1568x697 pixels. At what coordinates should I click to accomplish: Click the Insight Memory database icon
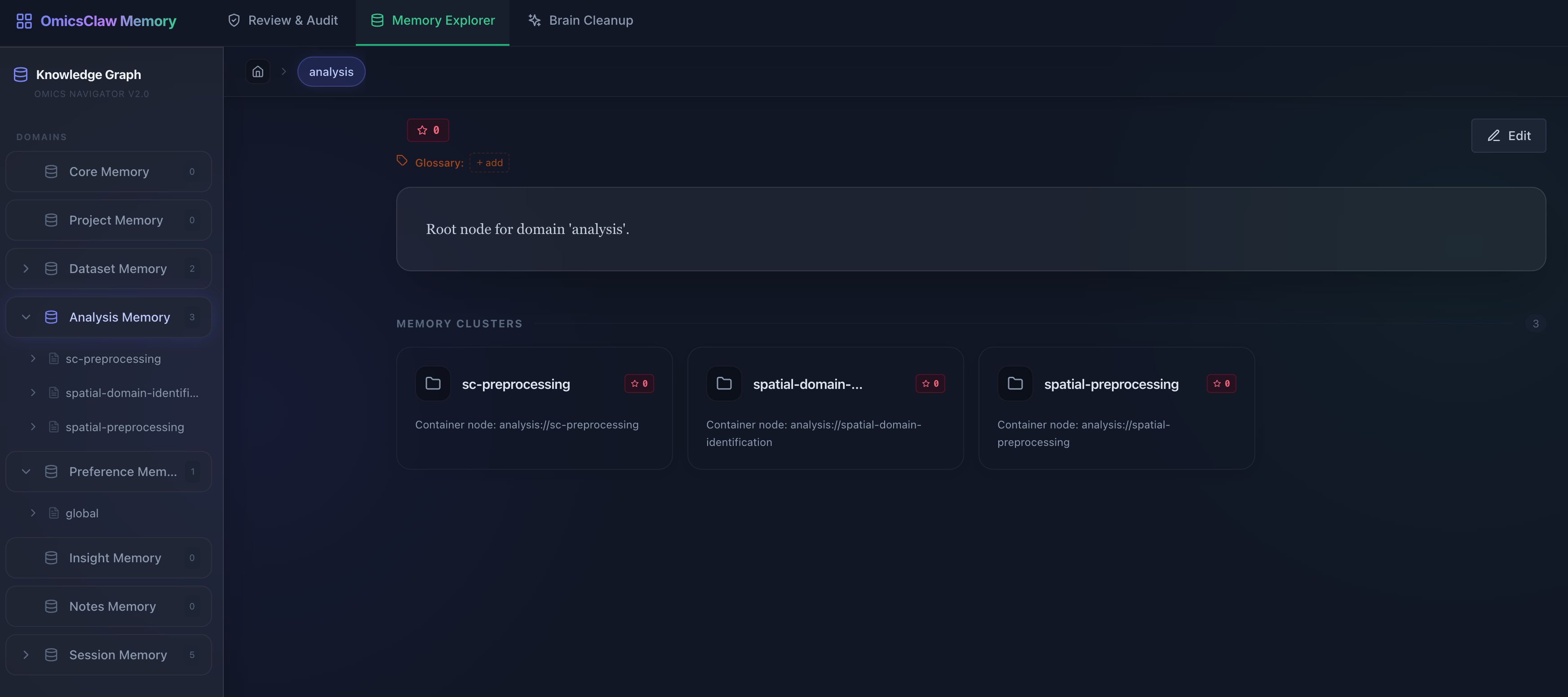coord(51,558)
